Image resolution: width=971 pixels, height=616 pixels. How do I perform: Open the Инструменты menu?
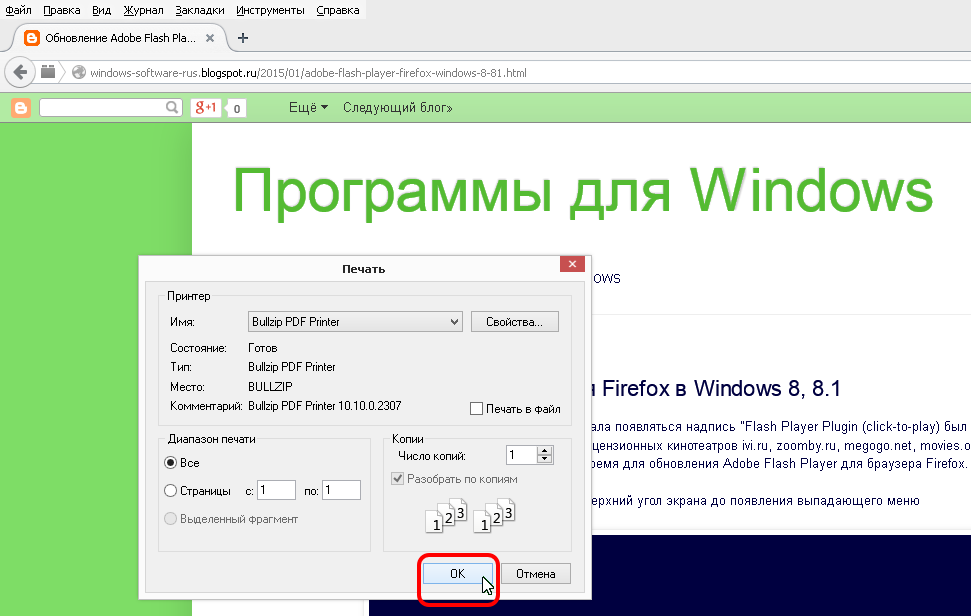tap(270, 10)
